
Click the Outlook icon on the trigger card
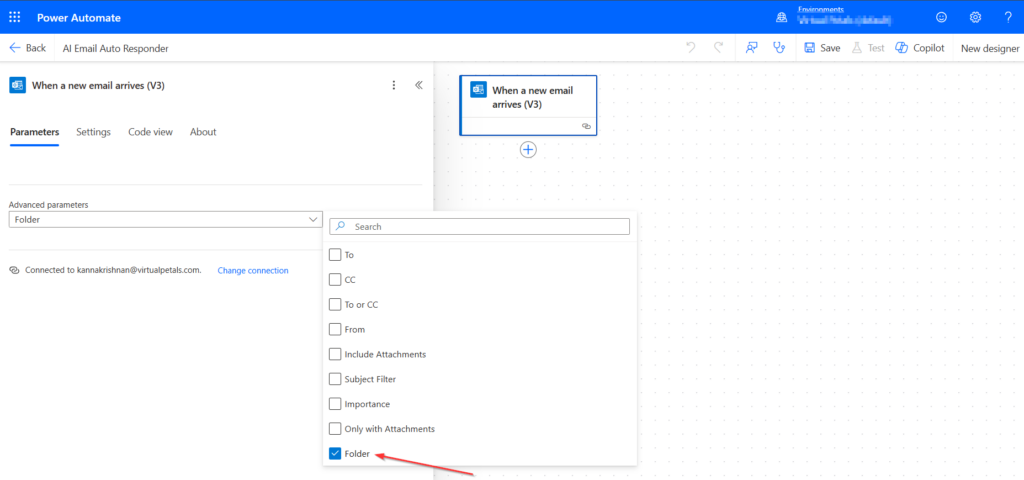click(x=479, y=90)
